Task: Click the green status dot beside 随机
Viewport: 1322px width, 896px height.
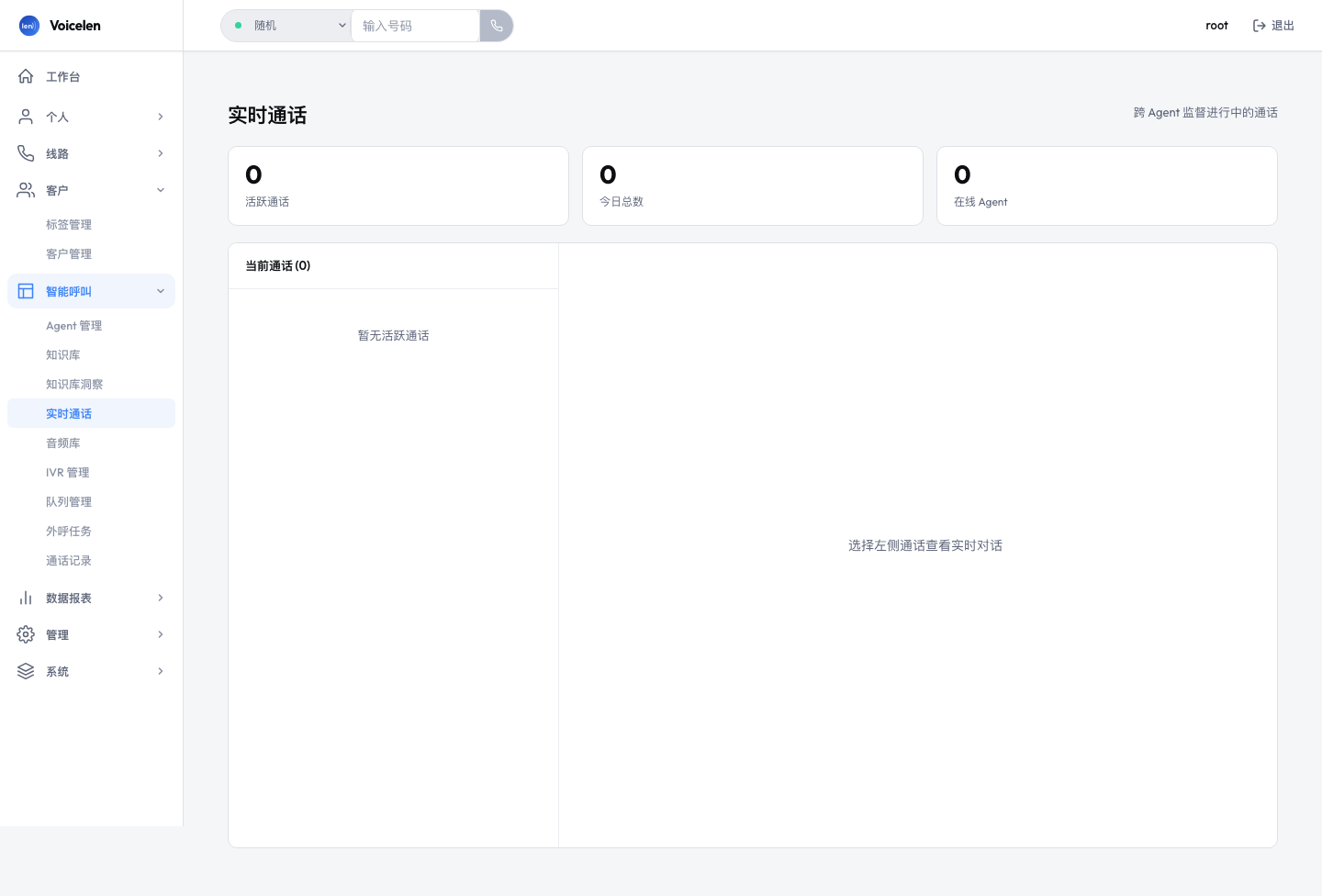Action: click(239, 26)
